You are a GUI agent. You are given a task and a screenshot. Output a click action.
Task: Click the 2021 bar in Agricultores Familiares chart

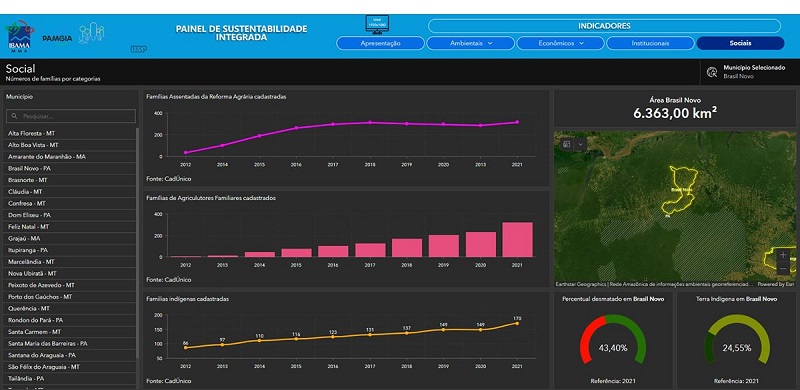[x=517, y=239]
